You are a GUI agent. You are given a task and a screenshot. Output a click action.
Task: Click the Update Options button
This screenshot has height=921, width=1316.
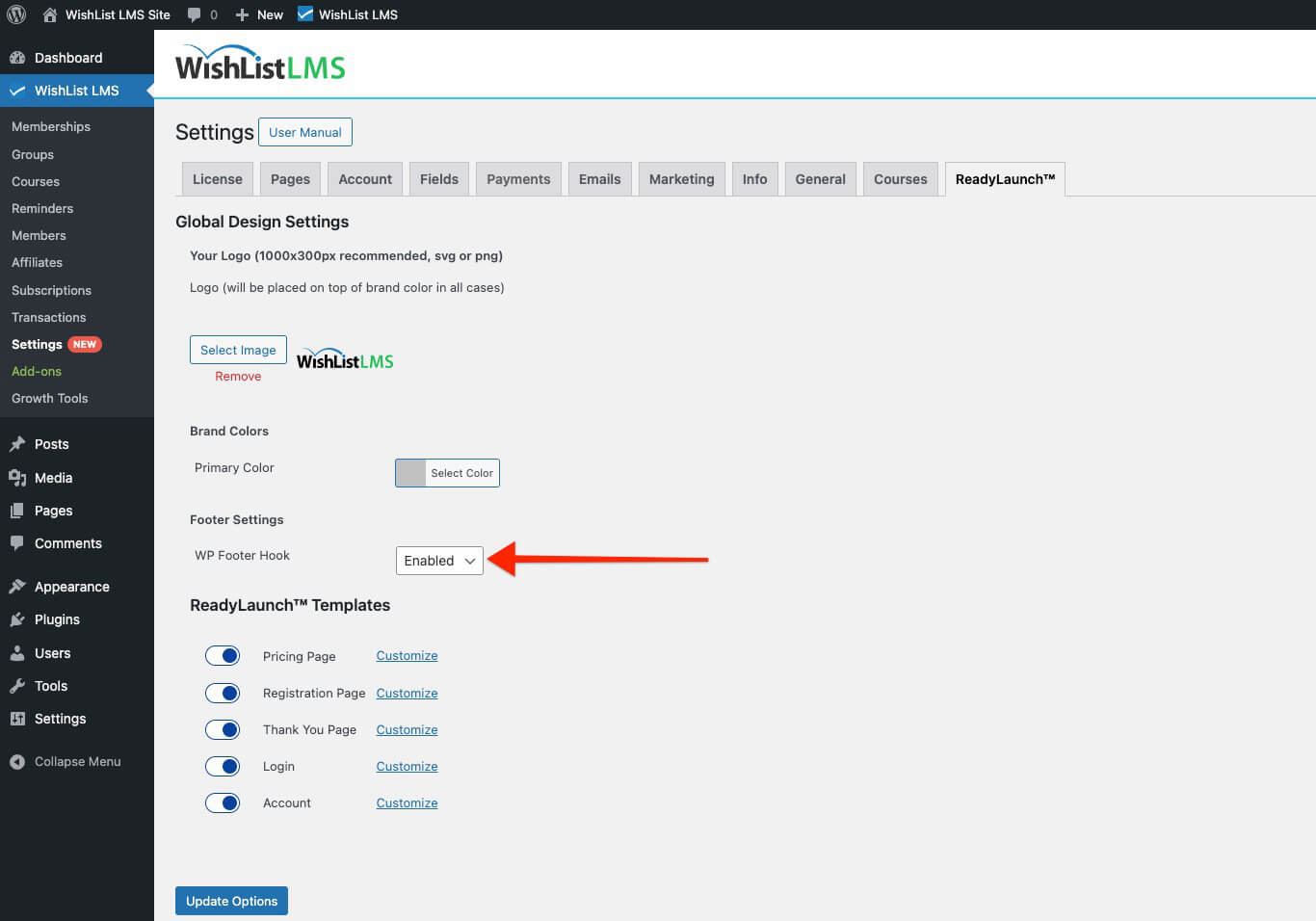coord(231,901)
